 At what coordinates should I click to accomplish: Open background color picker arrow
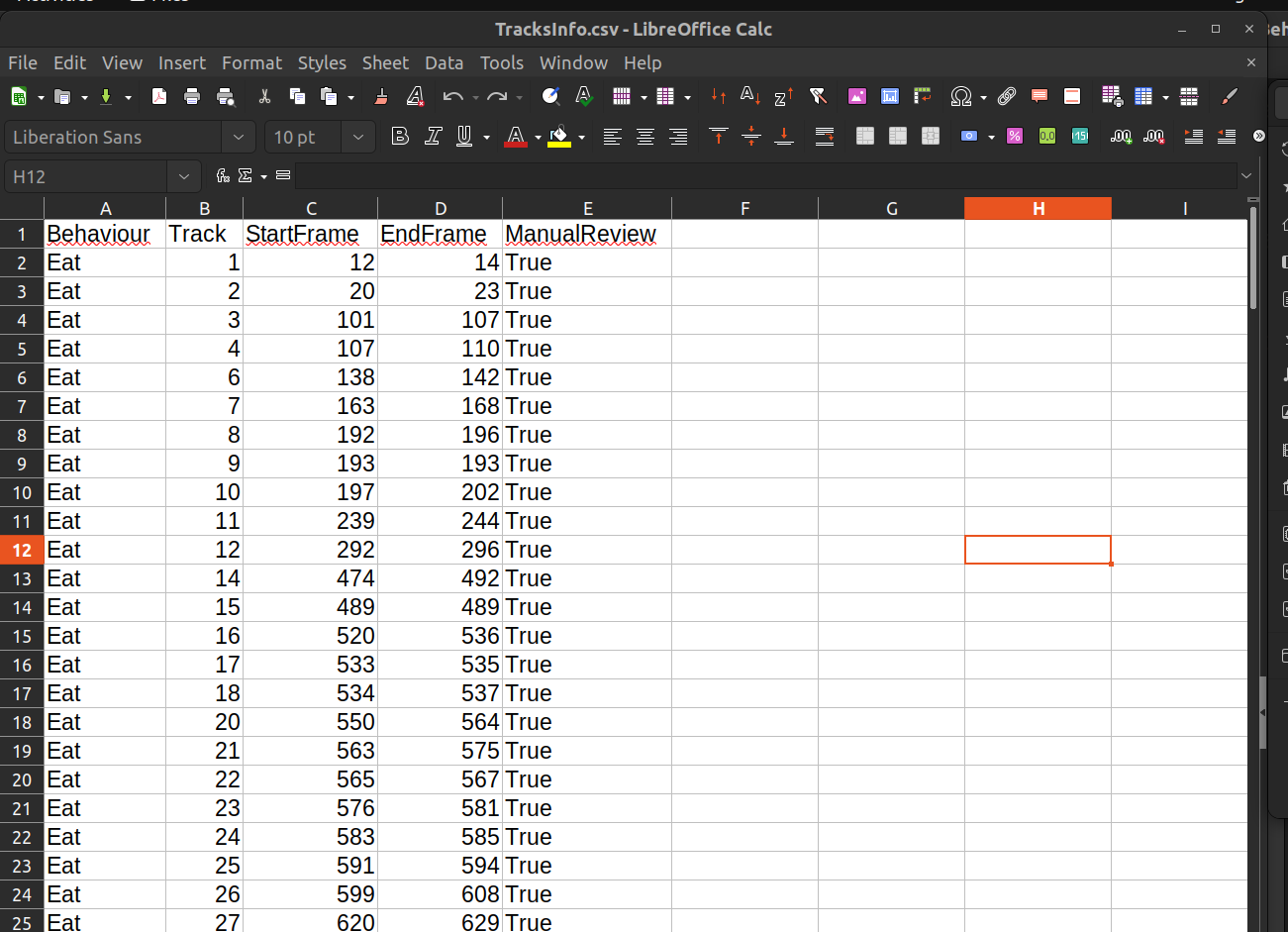581,137
